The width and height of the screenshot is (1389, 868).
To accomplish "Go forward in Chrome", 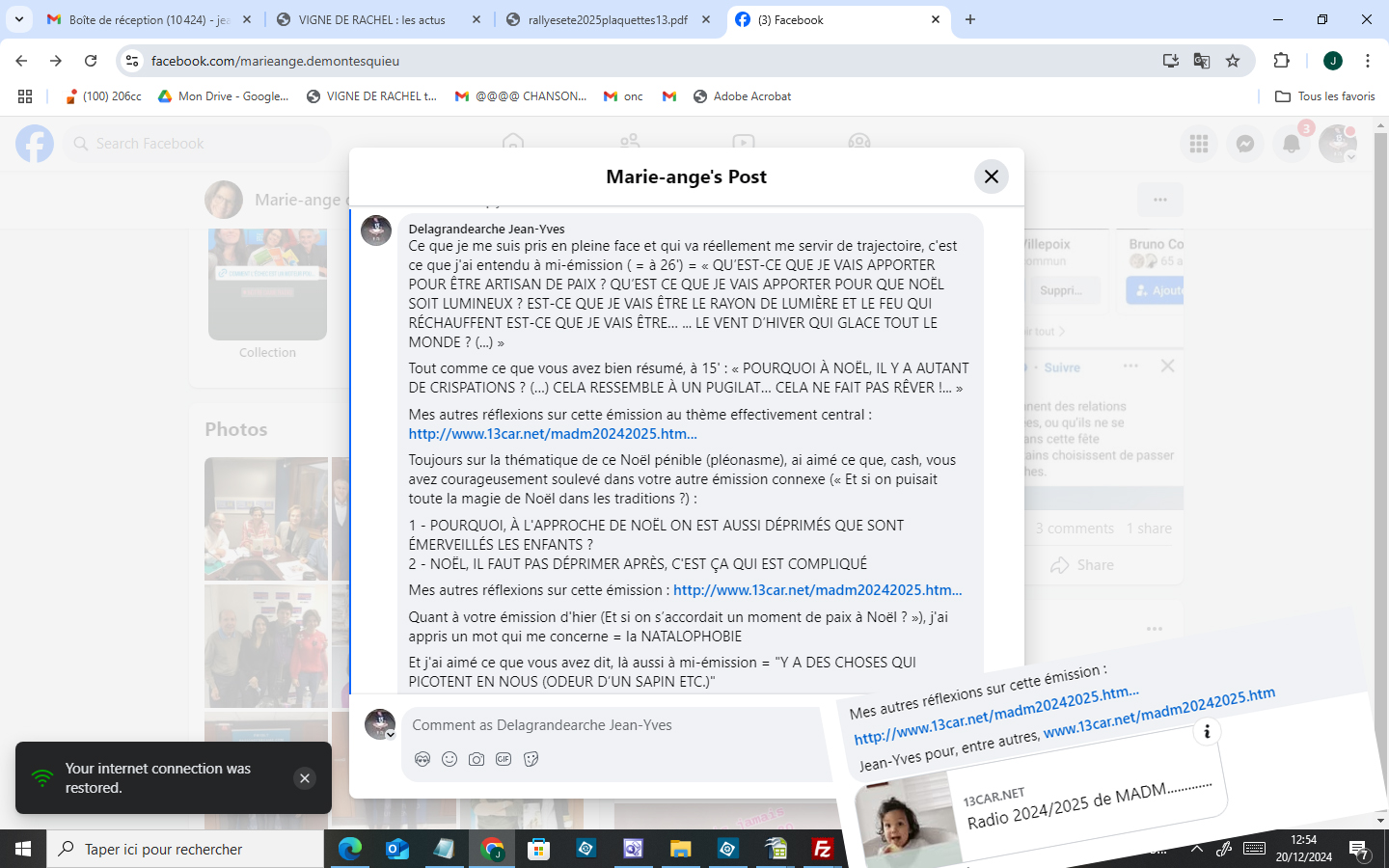I will pos(56,61).
